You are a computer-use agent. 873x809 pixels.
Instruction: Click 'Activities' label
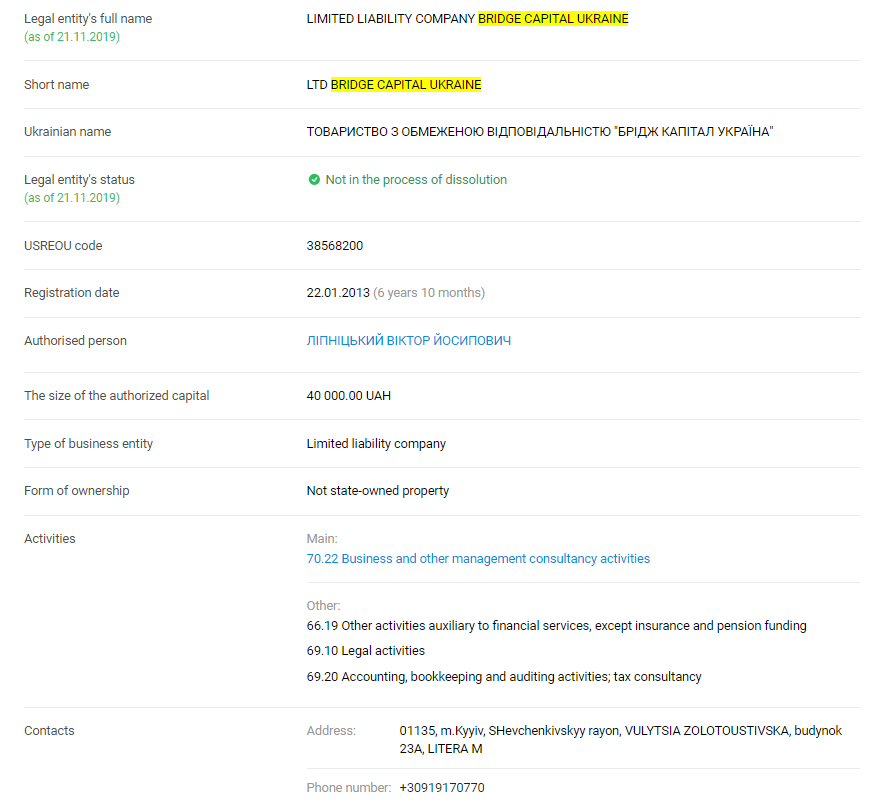pyautogui.click(x=50, y=538)
